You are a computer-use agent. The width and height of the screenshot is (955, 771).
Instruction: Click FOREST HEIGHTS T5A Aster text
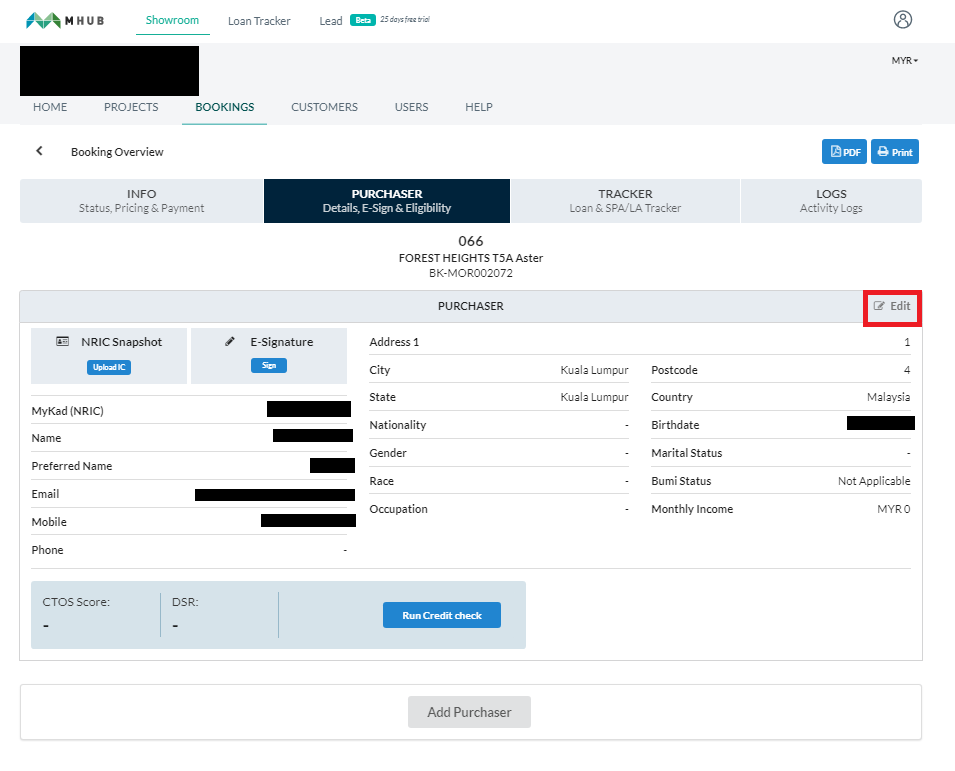point(471,258)
